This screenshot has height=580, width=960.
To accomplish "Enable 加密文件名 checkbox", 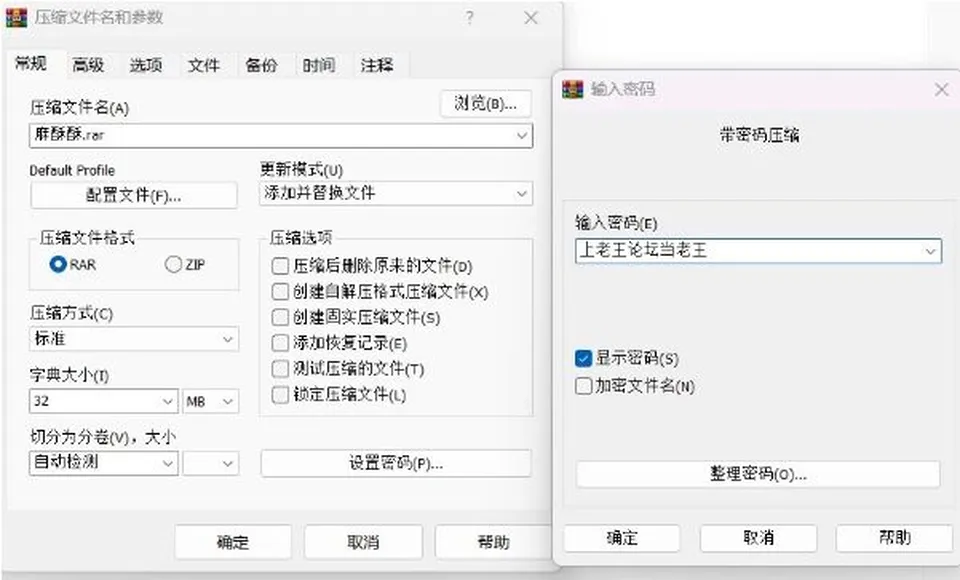I will point(583,386).
